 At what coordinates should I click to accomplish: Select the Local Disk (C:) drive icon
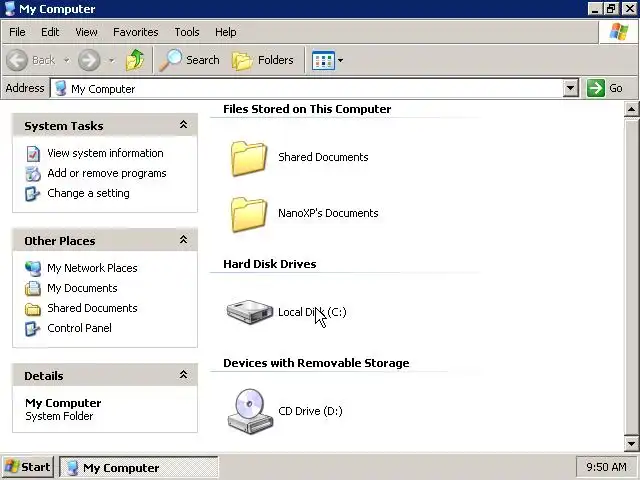coord(249,312)
